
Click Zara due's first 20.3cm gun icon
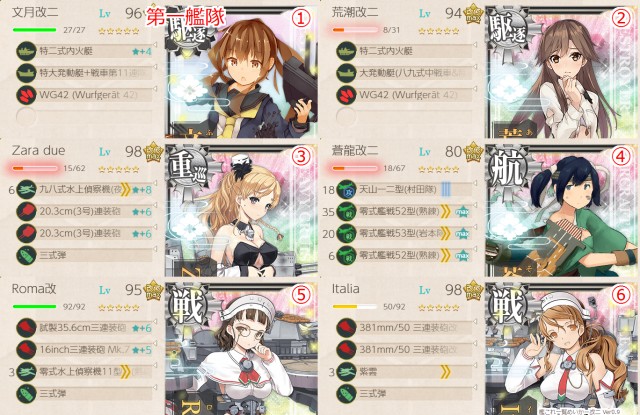pyautogui.click(x=26, y=212)
